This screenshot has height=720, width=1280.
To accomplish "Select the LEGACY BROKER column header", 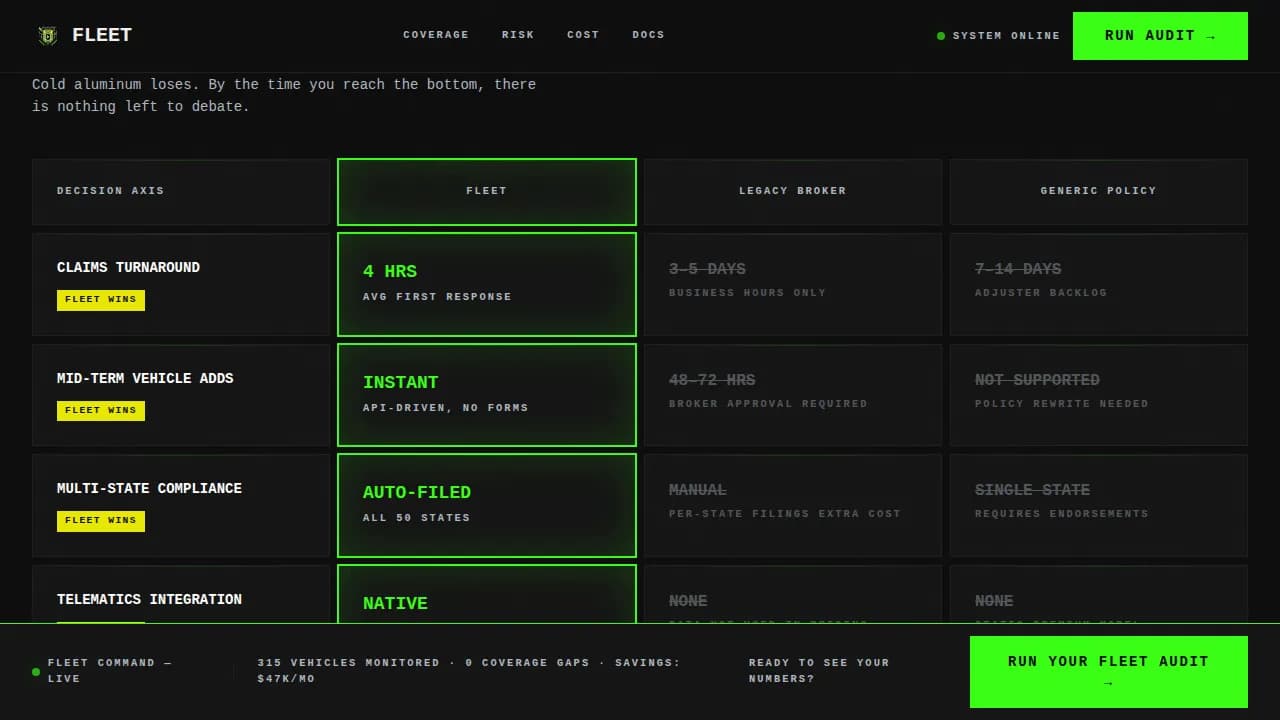I will pos(793,192).
